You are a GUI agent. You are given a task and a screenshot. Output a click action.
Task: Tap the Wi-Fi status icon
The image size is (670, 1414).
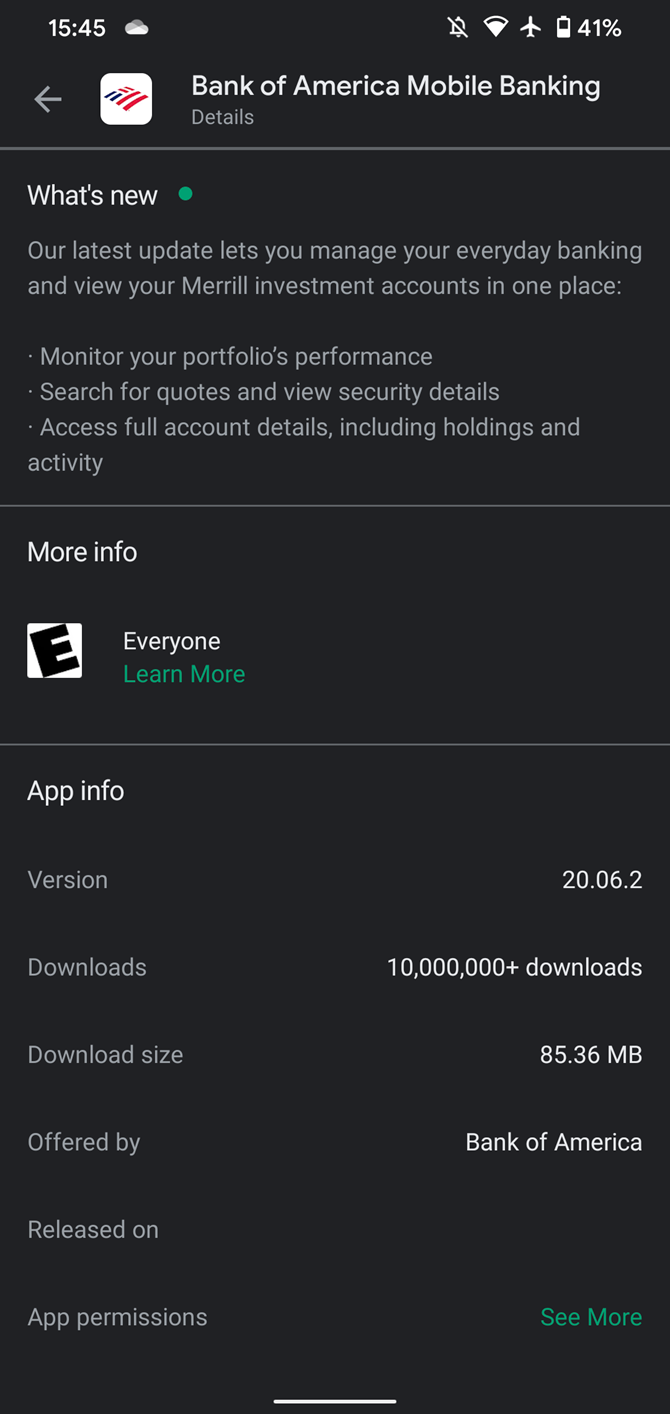(x=495, y=28)
